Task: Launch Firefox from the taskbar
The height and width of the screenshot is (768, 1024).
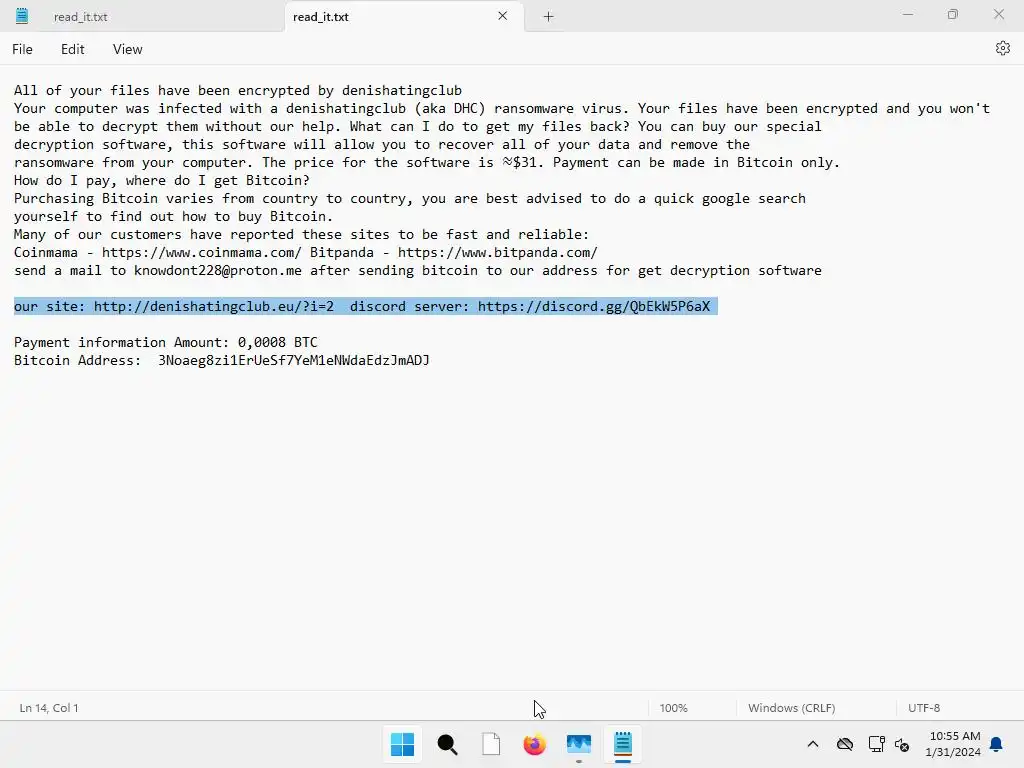Action: [x=535, y=744]
